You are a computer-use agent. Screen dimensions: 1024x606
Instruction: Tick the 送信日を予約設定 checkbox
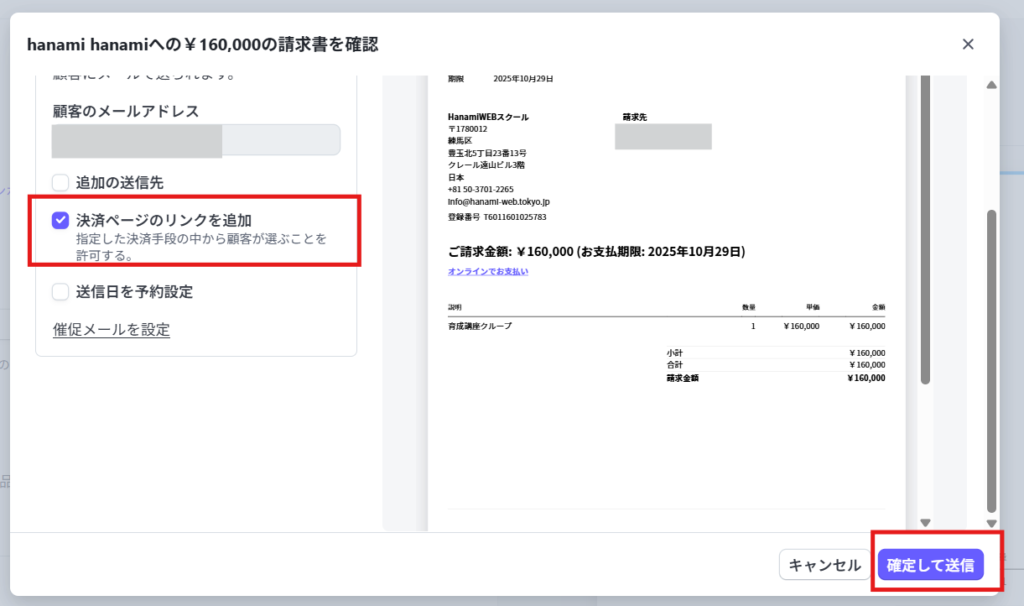pos(61,292)
